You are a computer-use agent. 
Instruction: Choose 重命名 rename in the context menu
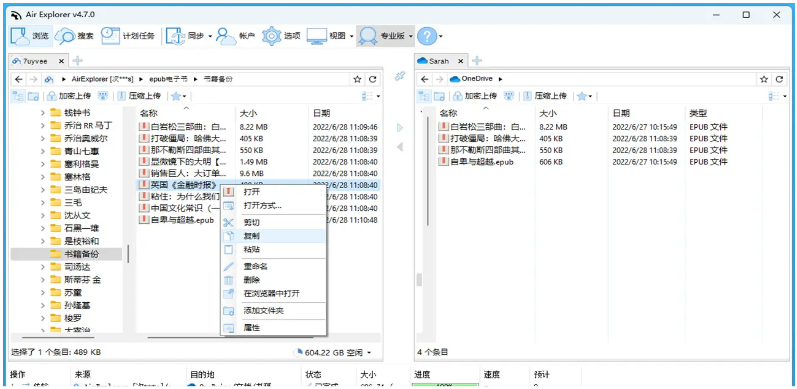[273, 266]
